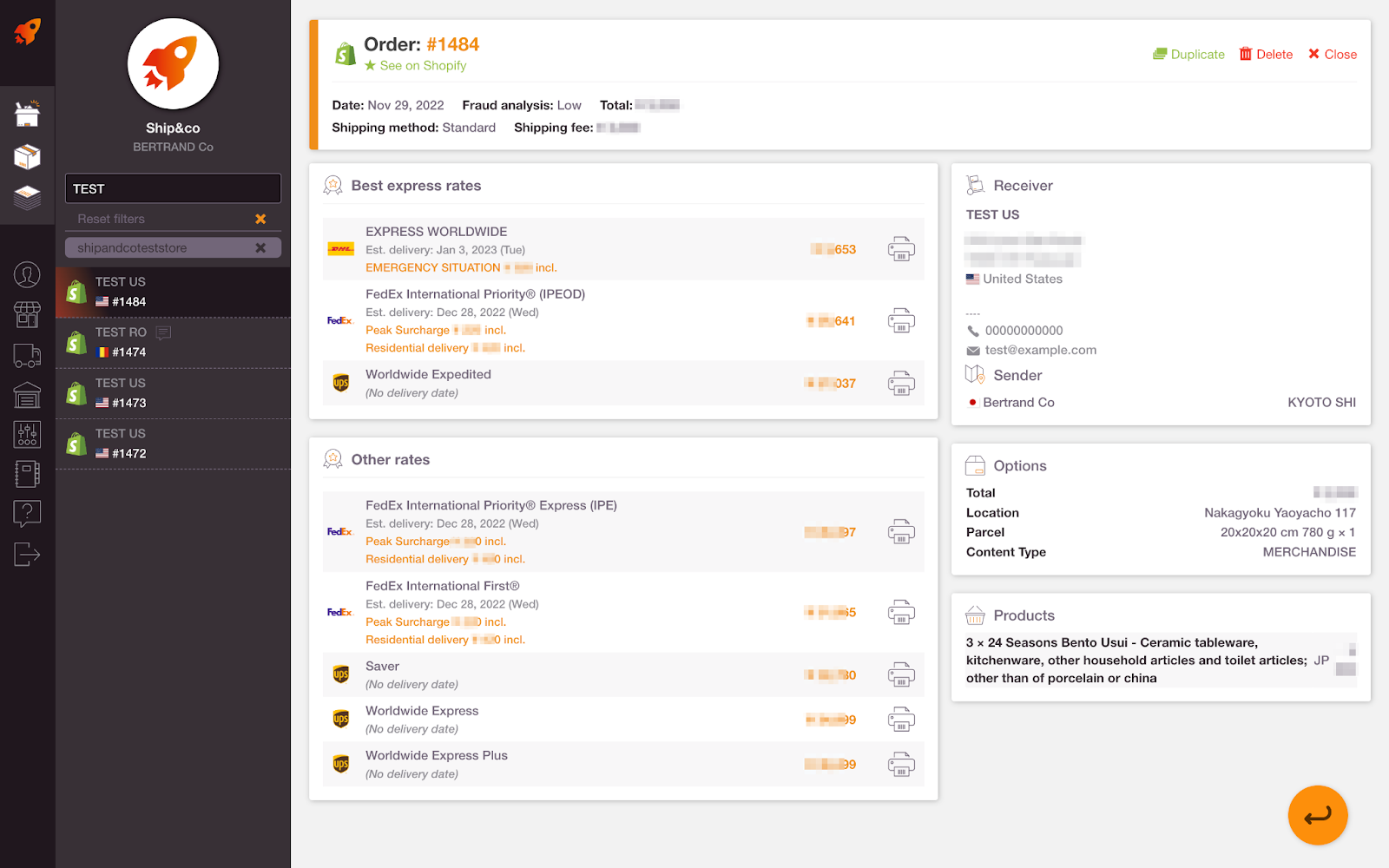The image size is (1389, 868).
Task: Duplicate the current order
Action: pos(1188,54)
